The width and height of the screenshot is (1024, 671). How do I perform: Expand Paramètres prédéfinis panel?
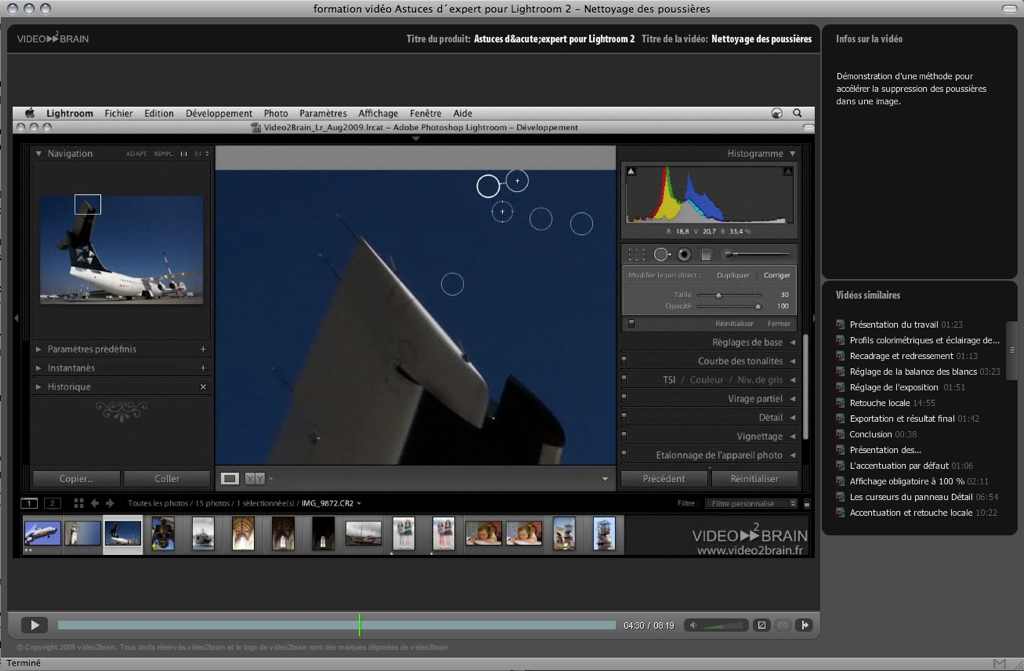pos(39,349)
